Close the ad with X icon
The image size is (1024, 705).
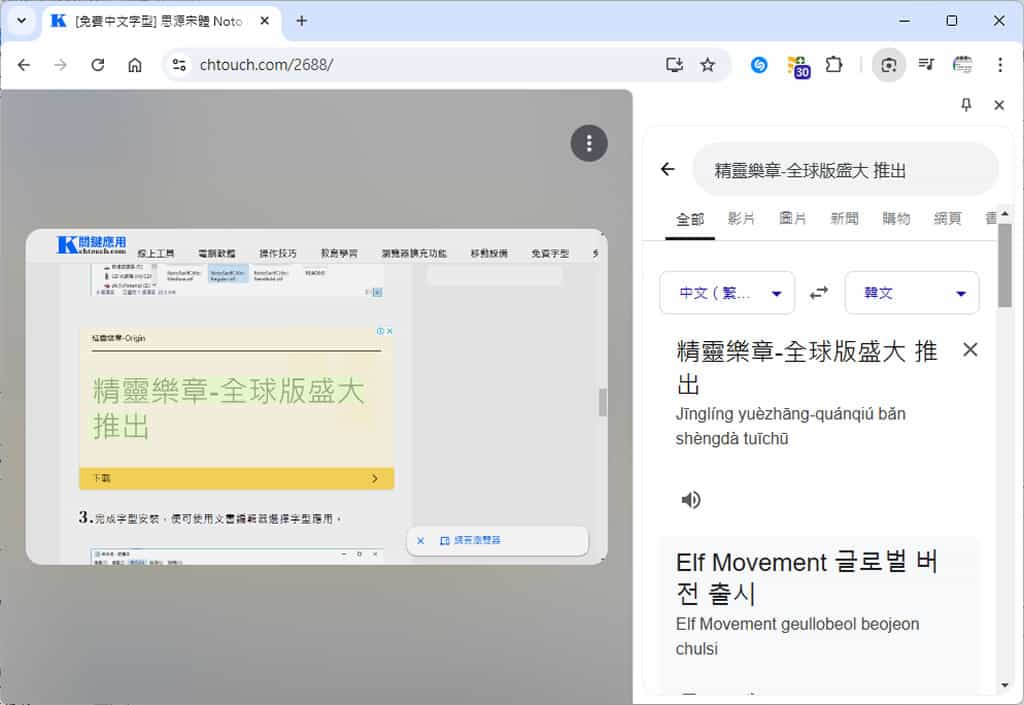click(x=389, y=331)
